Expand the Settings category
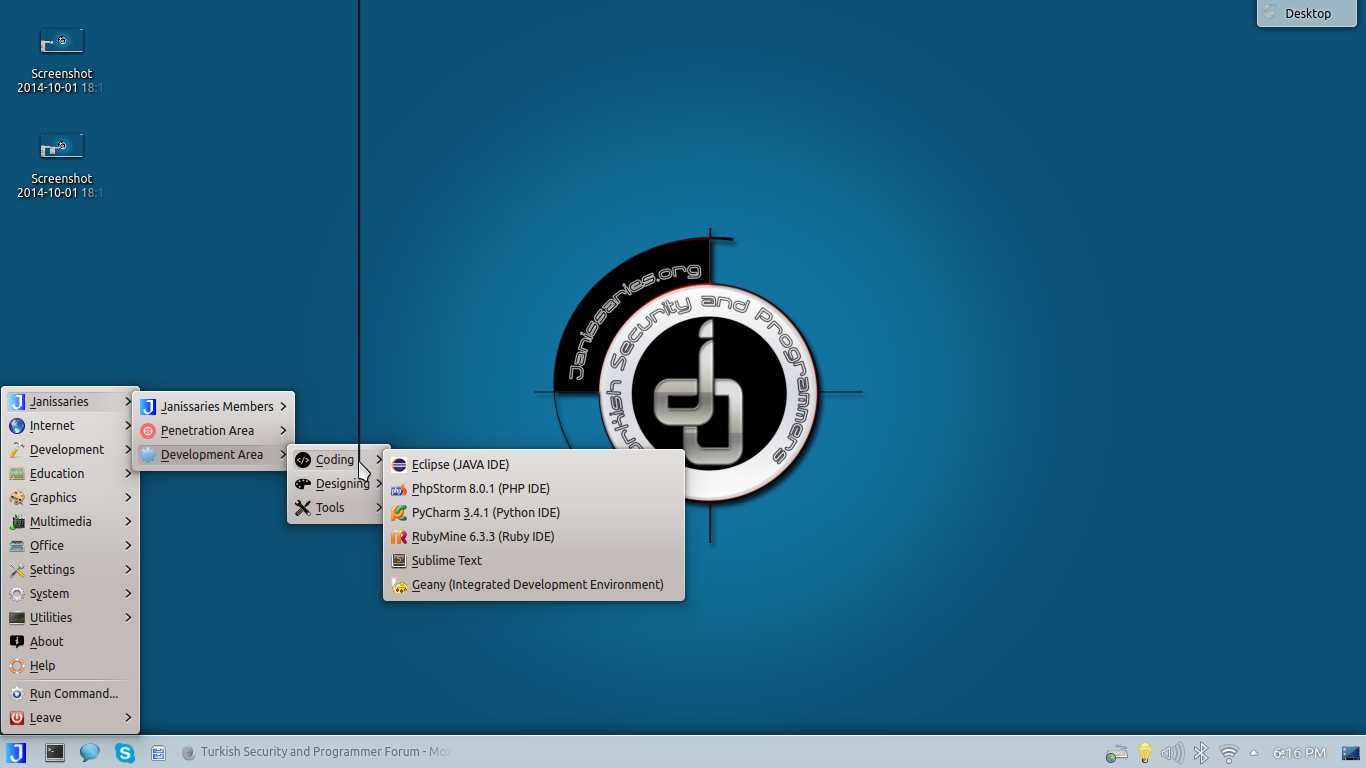 pyautogui.click(x=71, y=570)
